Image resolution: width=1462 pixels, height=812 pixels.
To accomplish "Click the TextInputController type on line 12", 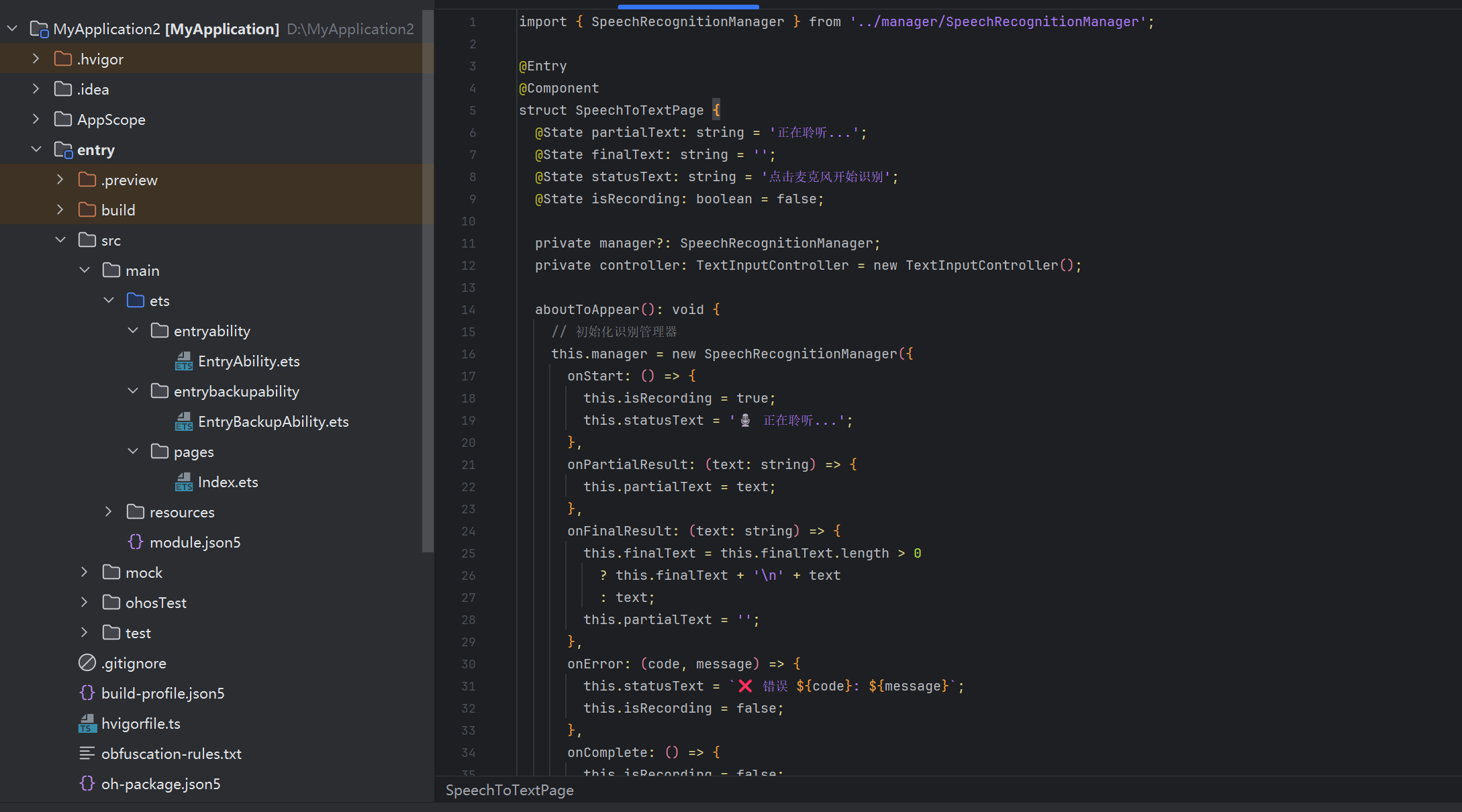I will (x=773, y=266).
